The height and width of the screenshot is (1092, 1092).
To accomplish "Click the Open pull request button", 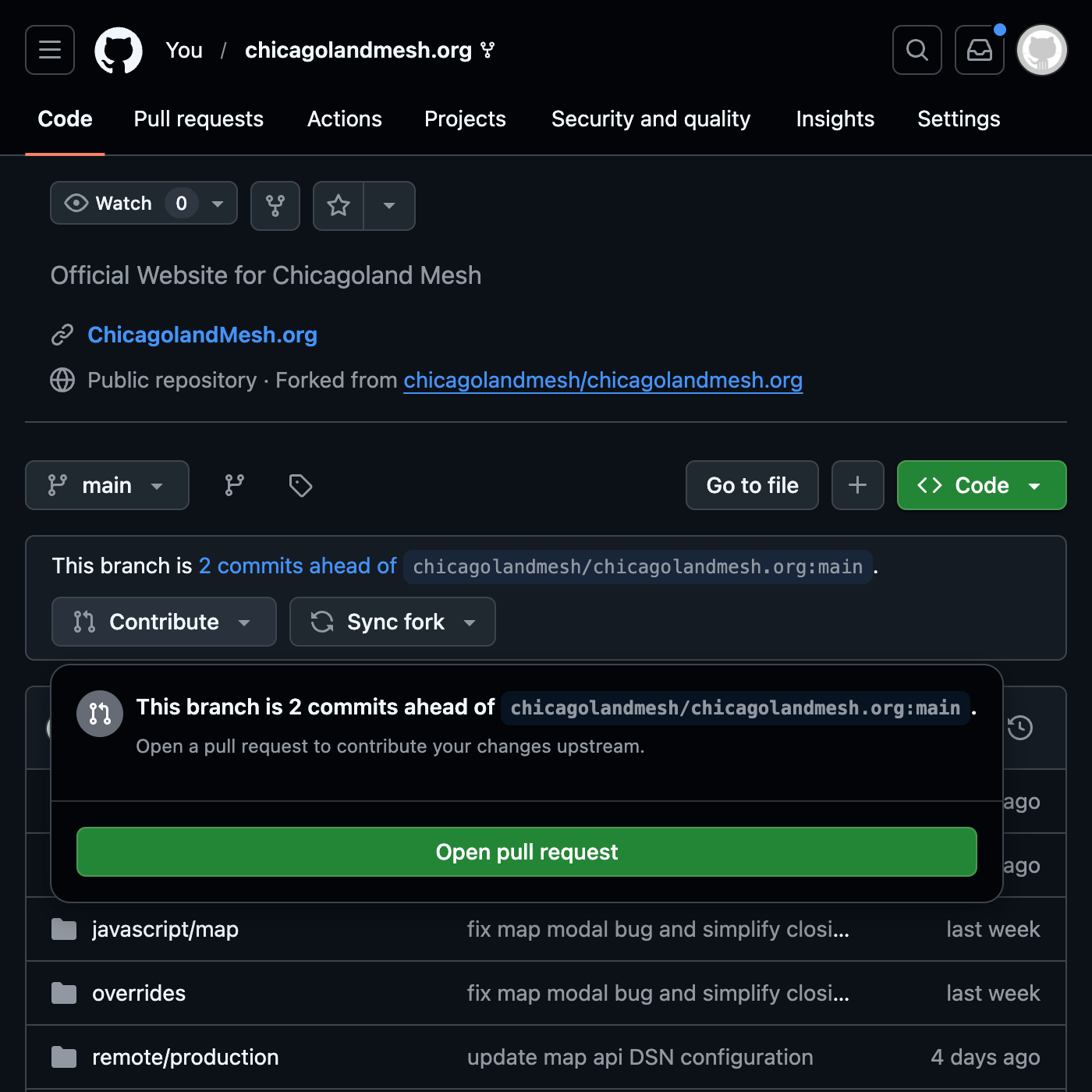I will click(x=526, y=852).
